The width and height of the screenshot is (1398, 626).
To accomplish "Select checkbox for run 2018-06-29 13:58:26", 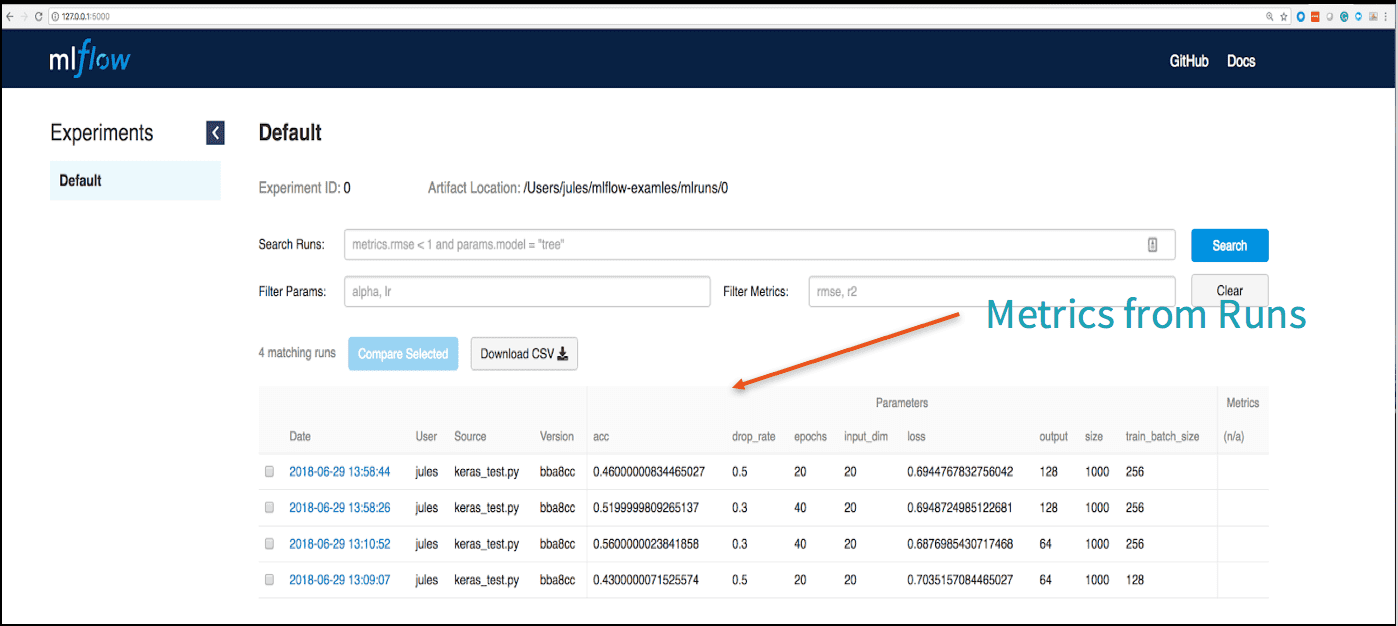I will click(x=269, y=507).
